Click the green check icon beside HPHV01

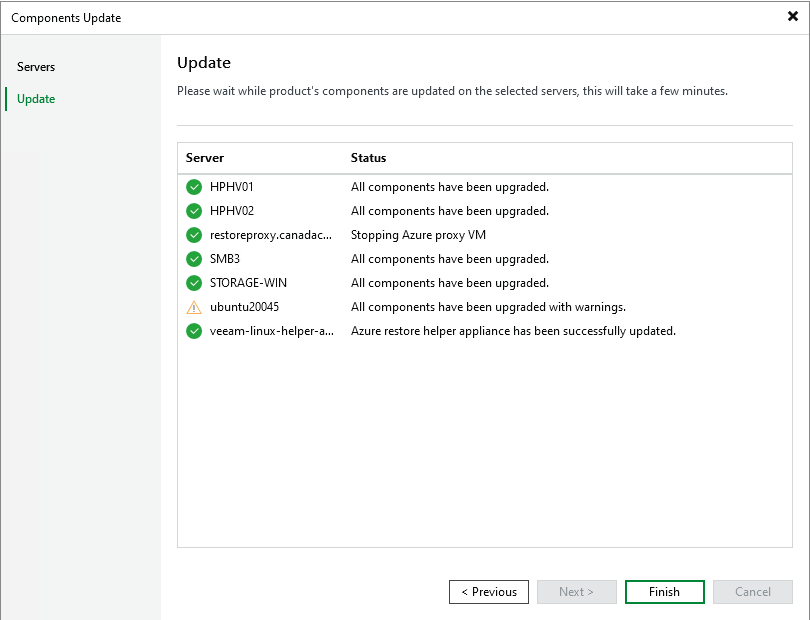(x=194, y=187)
